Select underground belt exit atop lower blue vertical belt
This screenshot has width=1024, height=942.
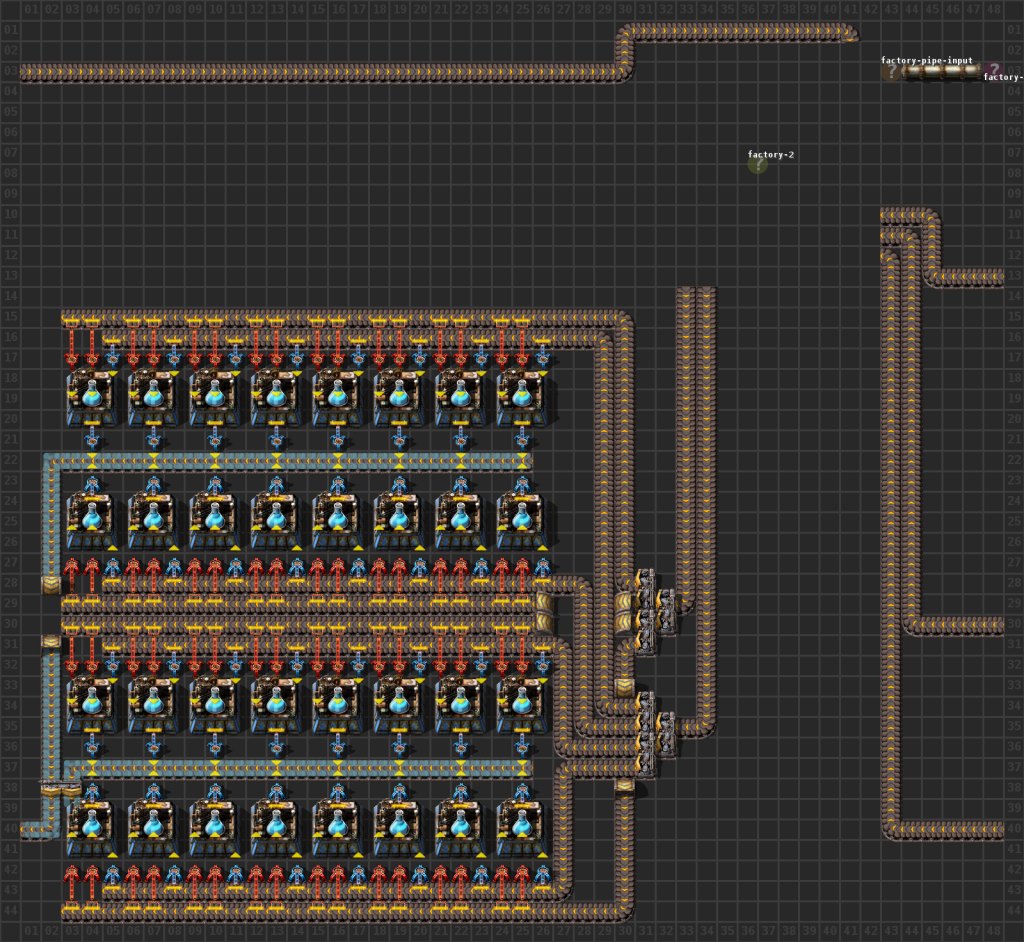tap(51, 643)
